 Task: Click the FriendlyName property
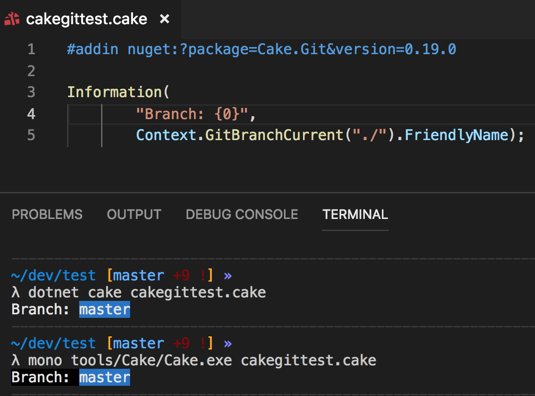(457, 135)
